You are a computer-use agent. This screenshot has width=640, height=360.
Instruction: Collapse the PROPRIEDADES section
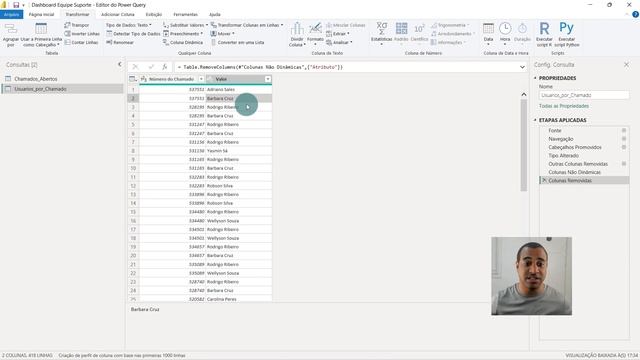pos(535,78)
